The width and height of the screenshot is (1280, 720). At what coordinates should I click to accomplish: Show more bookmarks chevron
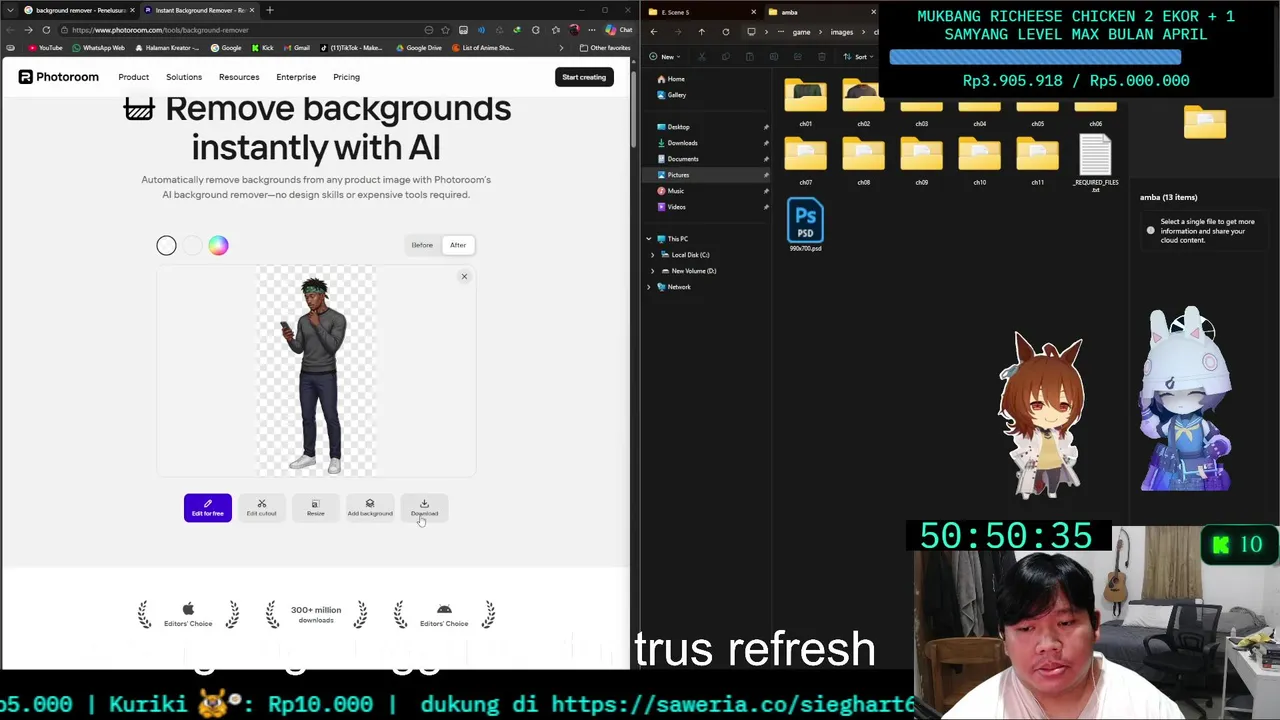[560, 47]
